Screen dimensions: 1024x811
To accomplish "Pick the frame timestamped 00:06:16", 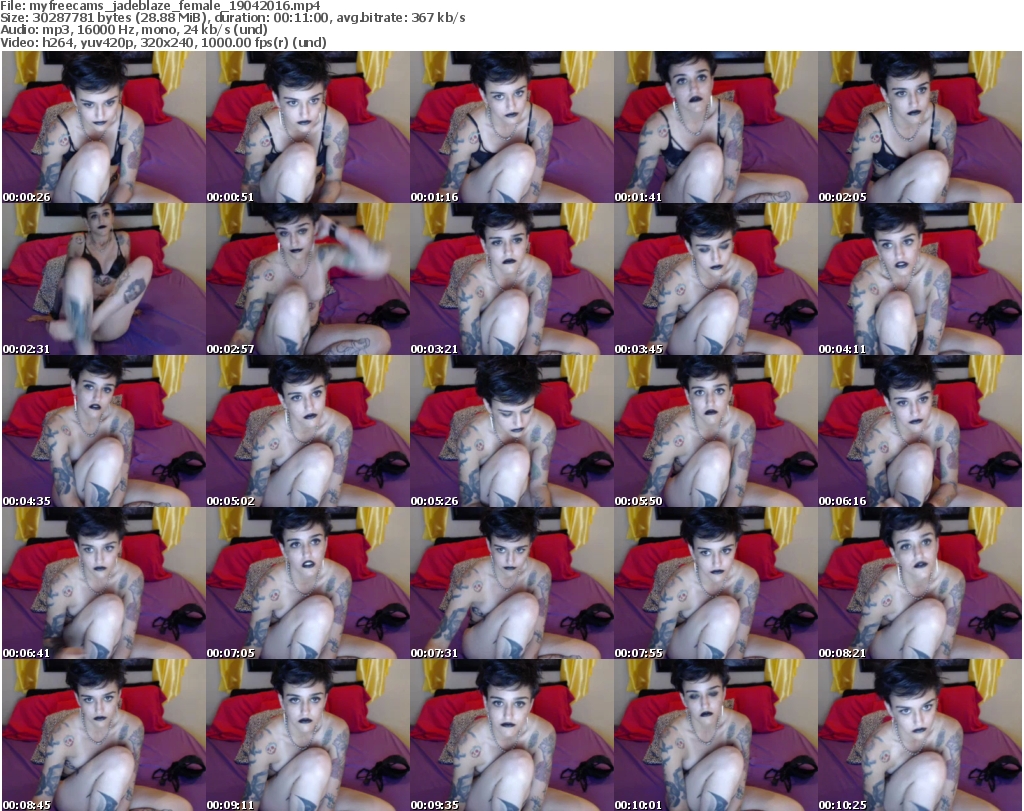I will (920, 432).
